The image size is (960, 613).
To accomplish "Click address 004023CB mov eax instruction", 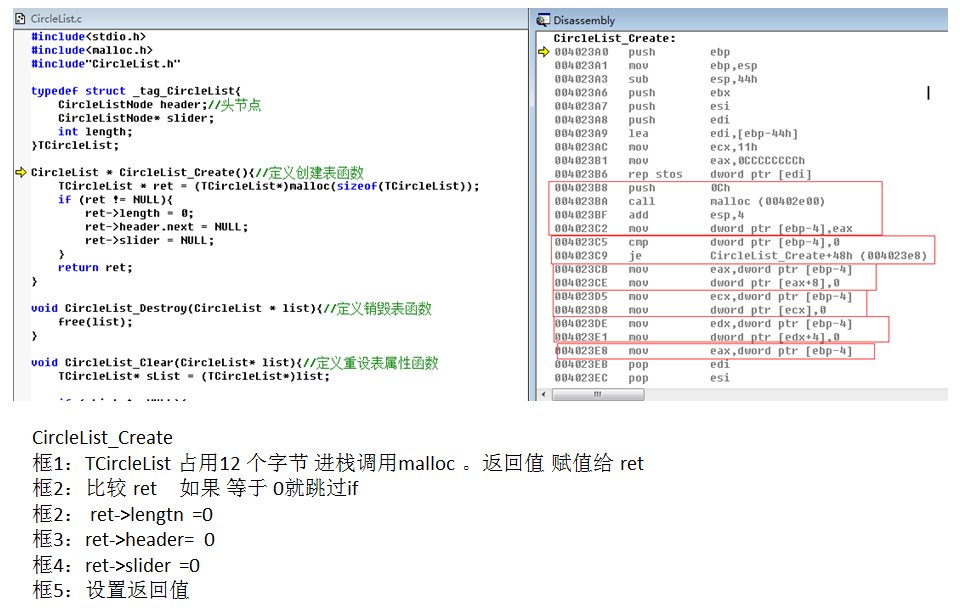I will (x=704, y=269).
